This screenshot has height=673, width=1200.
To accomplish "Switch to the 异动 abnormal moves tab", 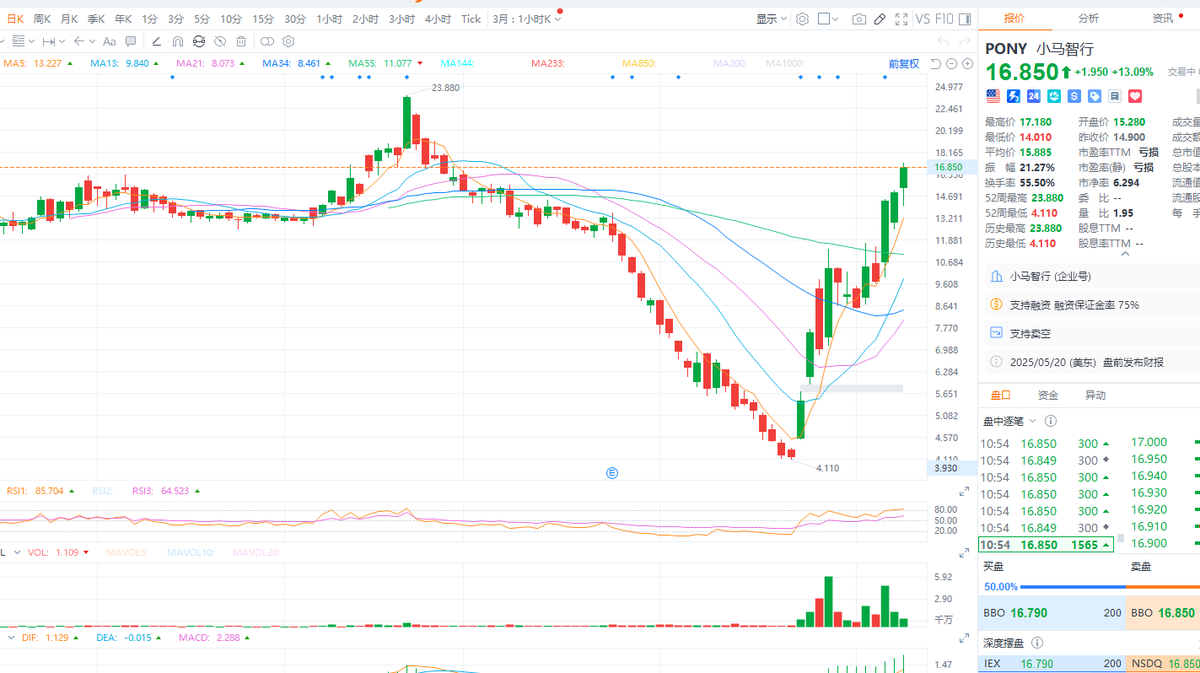I will [x=1095, y=395].
